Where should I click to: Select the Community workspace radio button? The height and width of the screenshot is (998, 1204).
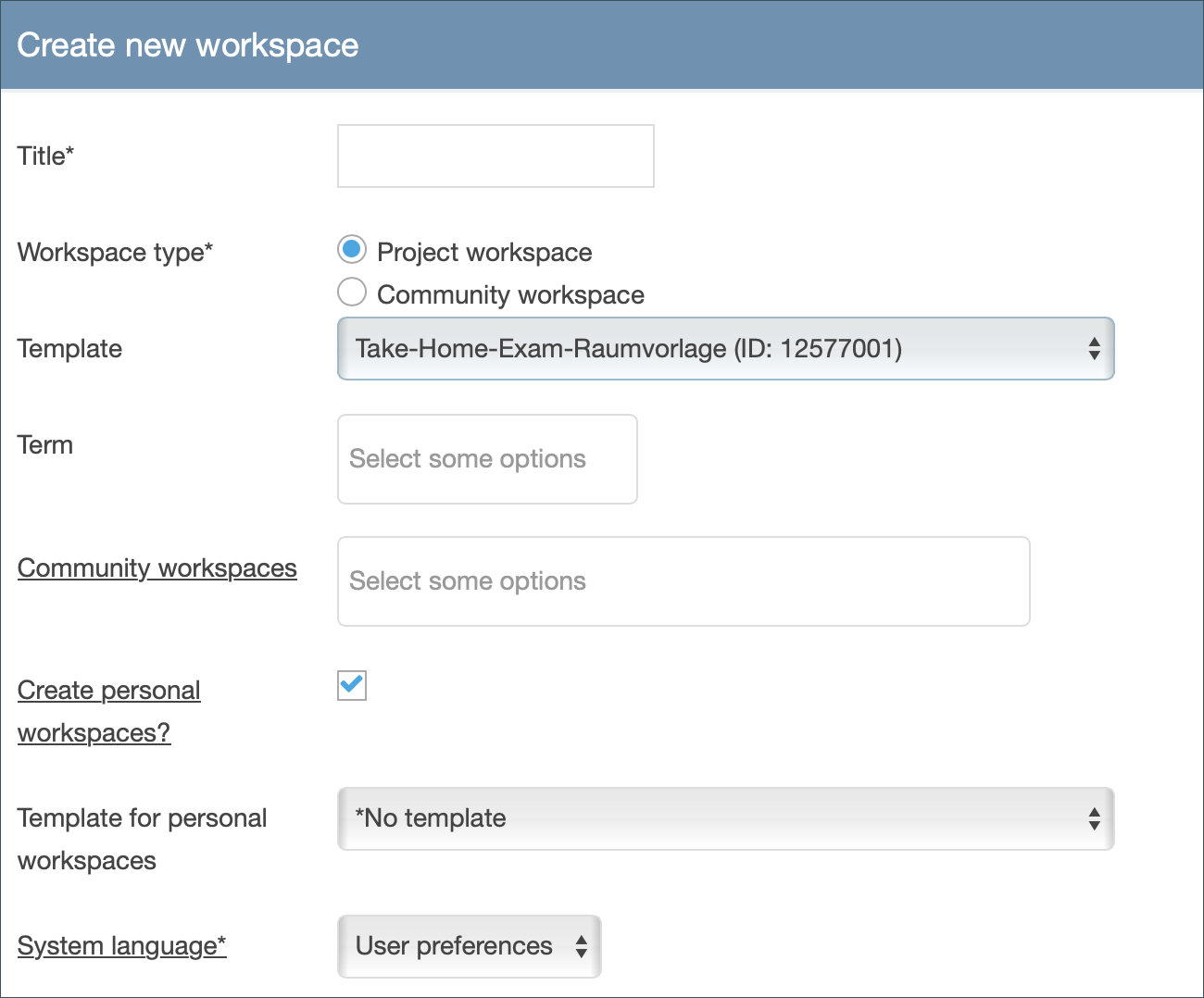click(352, 292)
